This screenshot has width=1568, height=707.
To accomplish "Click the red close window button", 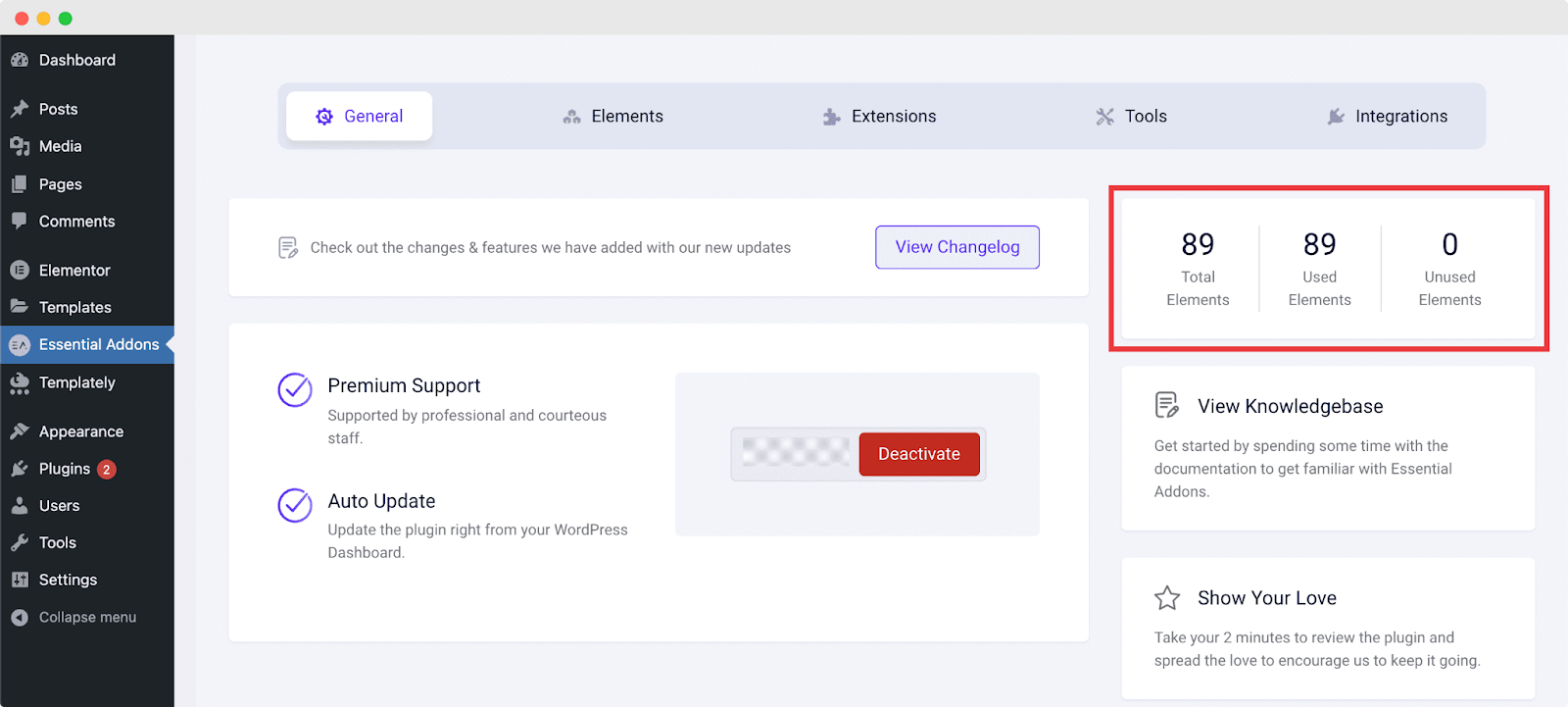I will (22, 19).
